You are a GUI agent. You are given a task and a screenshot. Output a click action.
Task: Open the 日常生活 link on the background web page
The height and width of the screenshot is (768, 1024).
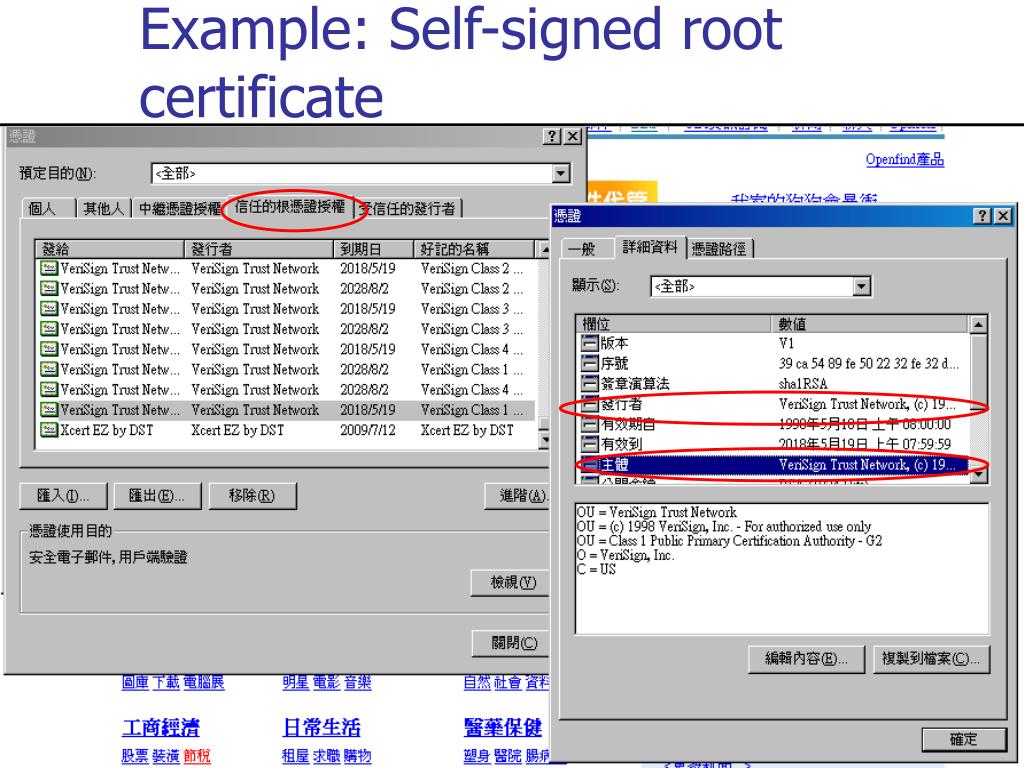[321, 727]
